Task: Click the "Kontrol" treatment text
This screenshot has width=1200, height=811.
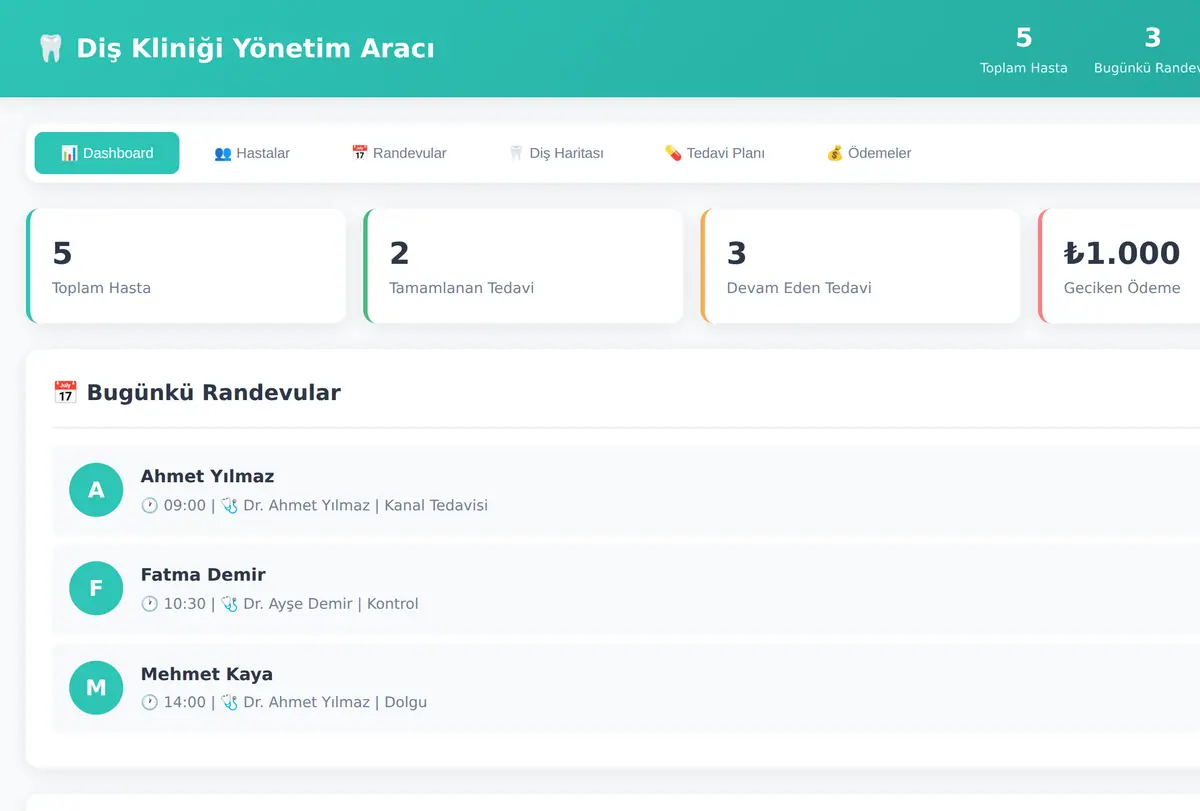Action: pyautogui.click(x=393, y=604)
